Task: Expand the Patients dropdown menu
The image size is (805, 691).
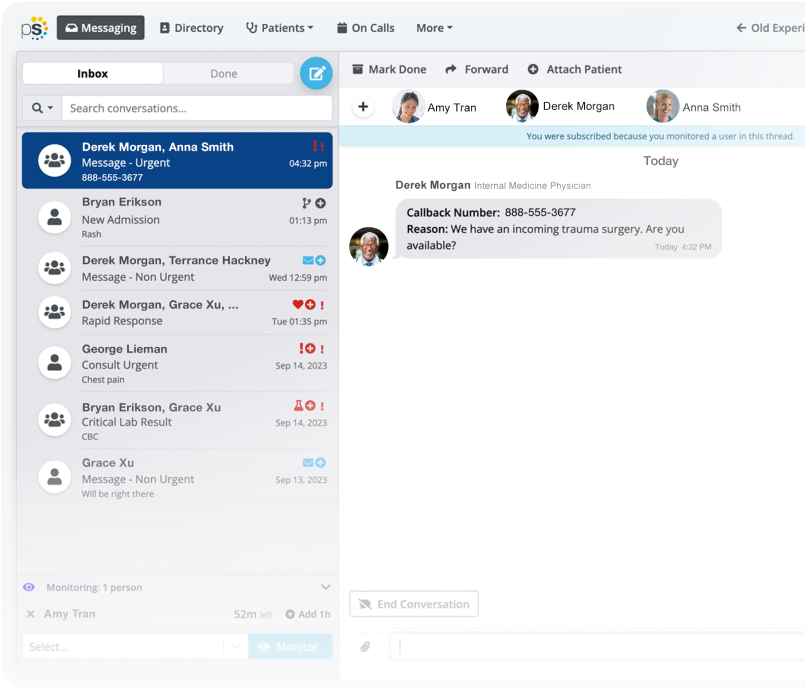Action: (x=279, y=28)
